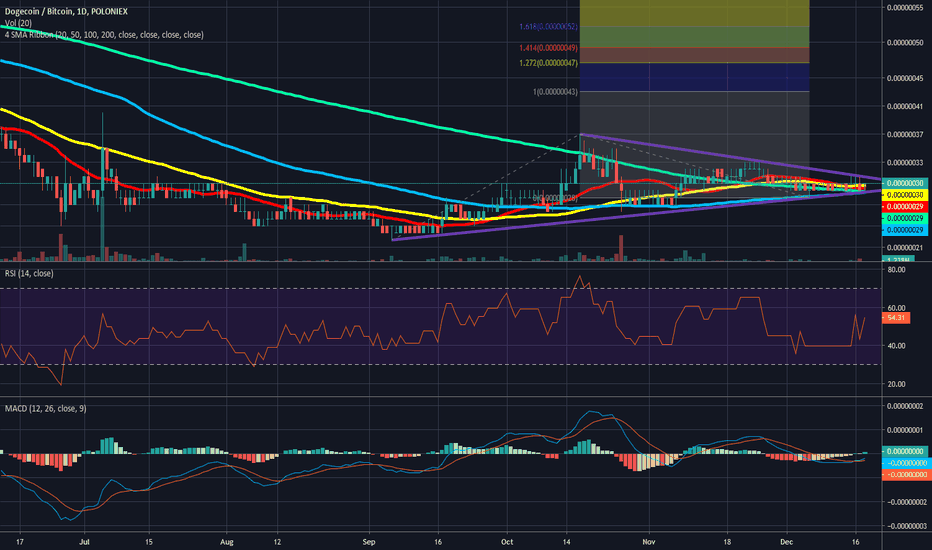Image resolution: width=932 pixels, height=550 pixels.
Task: Click the blue 0.00000029 SMA price tag
Action: [x=905, y=230]
